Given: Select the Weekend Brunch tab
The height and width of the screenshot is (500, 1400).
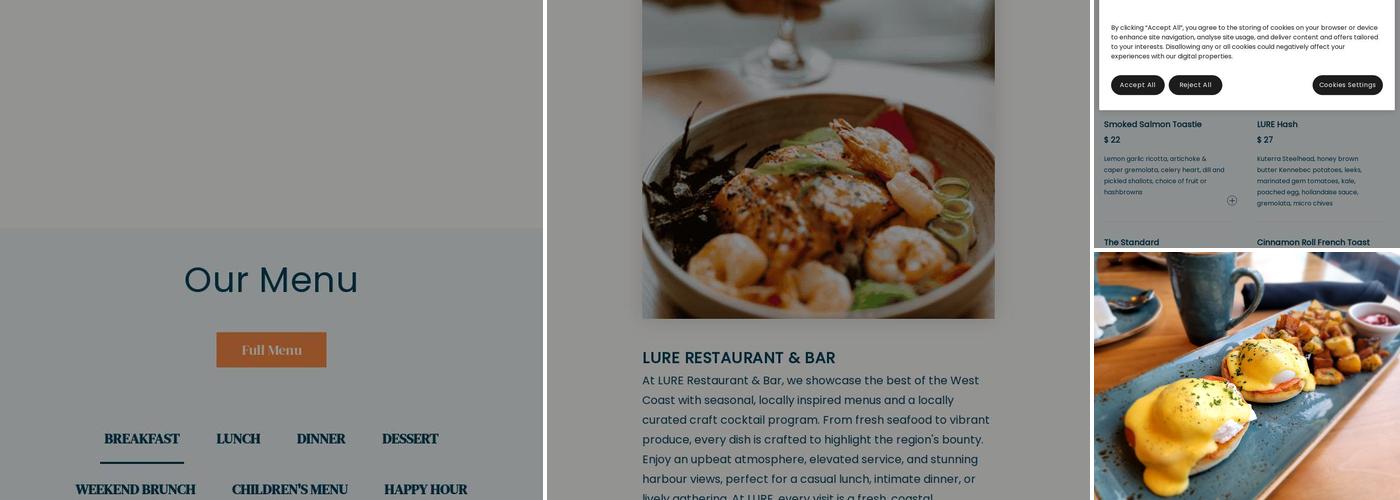Looking at the screenshot, I should click(135, 489).
